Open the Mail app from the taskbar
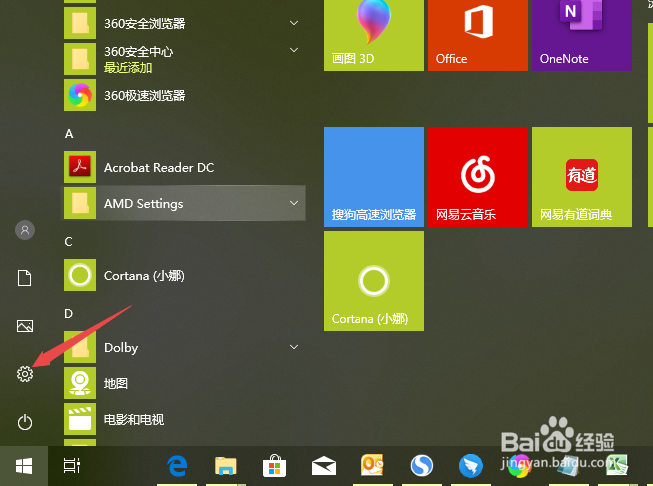 tap(324, 466)
